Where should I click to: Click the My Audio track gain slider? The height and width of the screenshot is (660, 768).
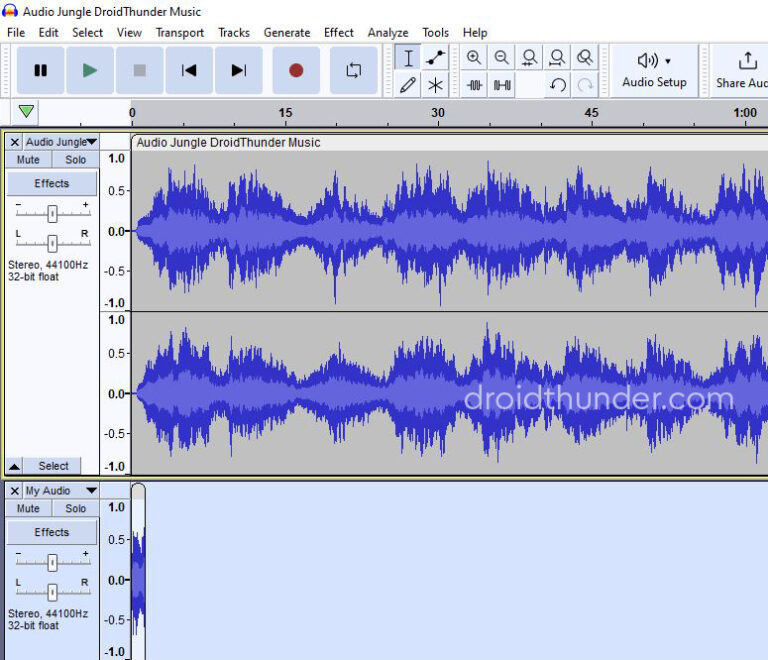pyautogui.click(x=52, y=563)
